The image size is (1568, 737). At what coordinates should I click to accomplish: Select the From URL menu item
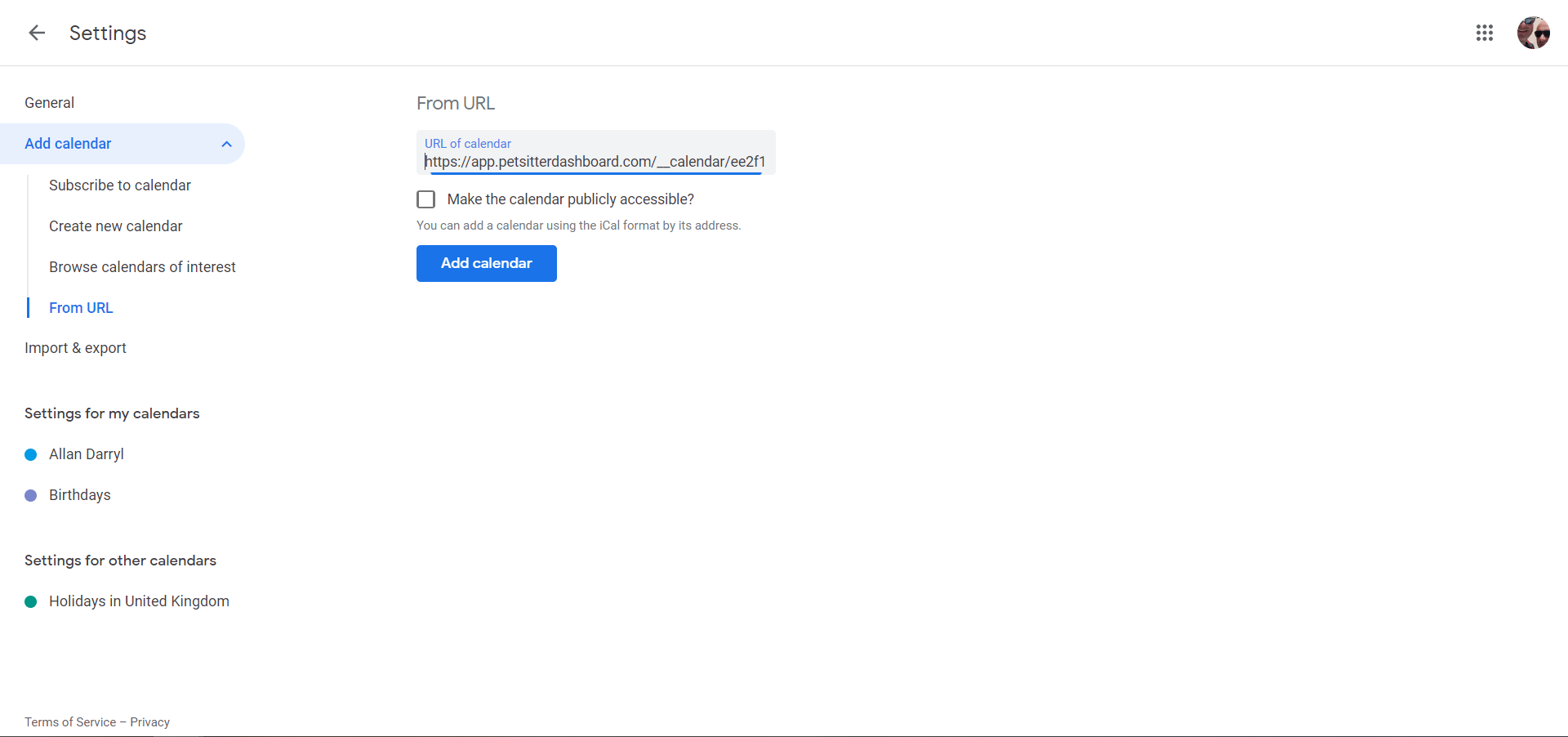pyautogui.click(x=81, y=308)
